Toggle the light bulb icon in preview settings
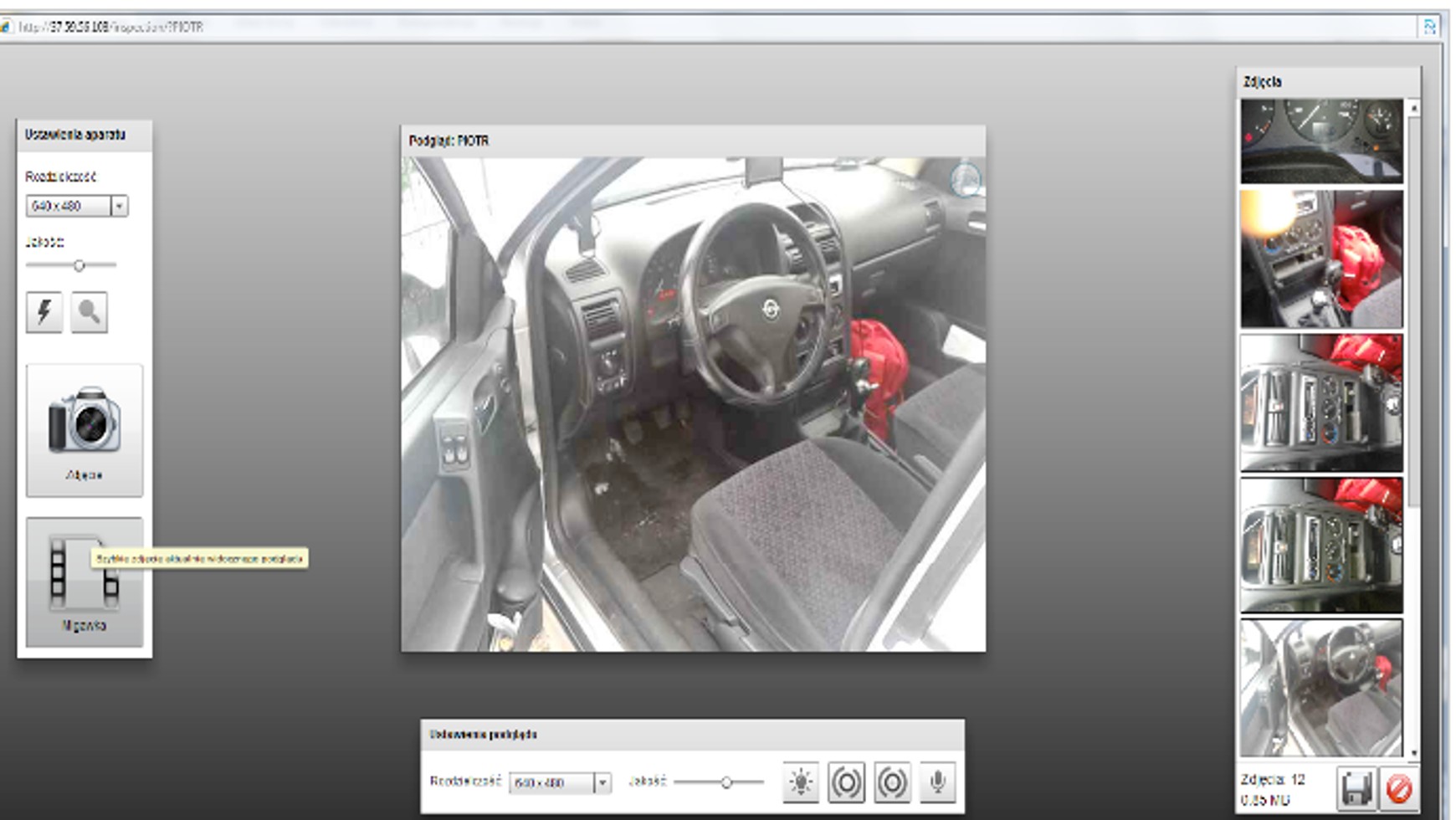1456x820 pixels. click(x=801, y=782)
